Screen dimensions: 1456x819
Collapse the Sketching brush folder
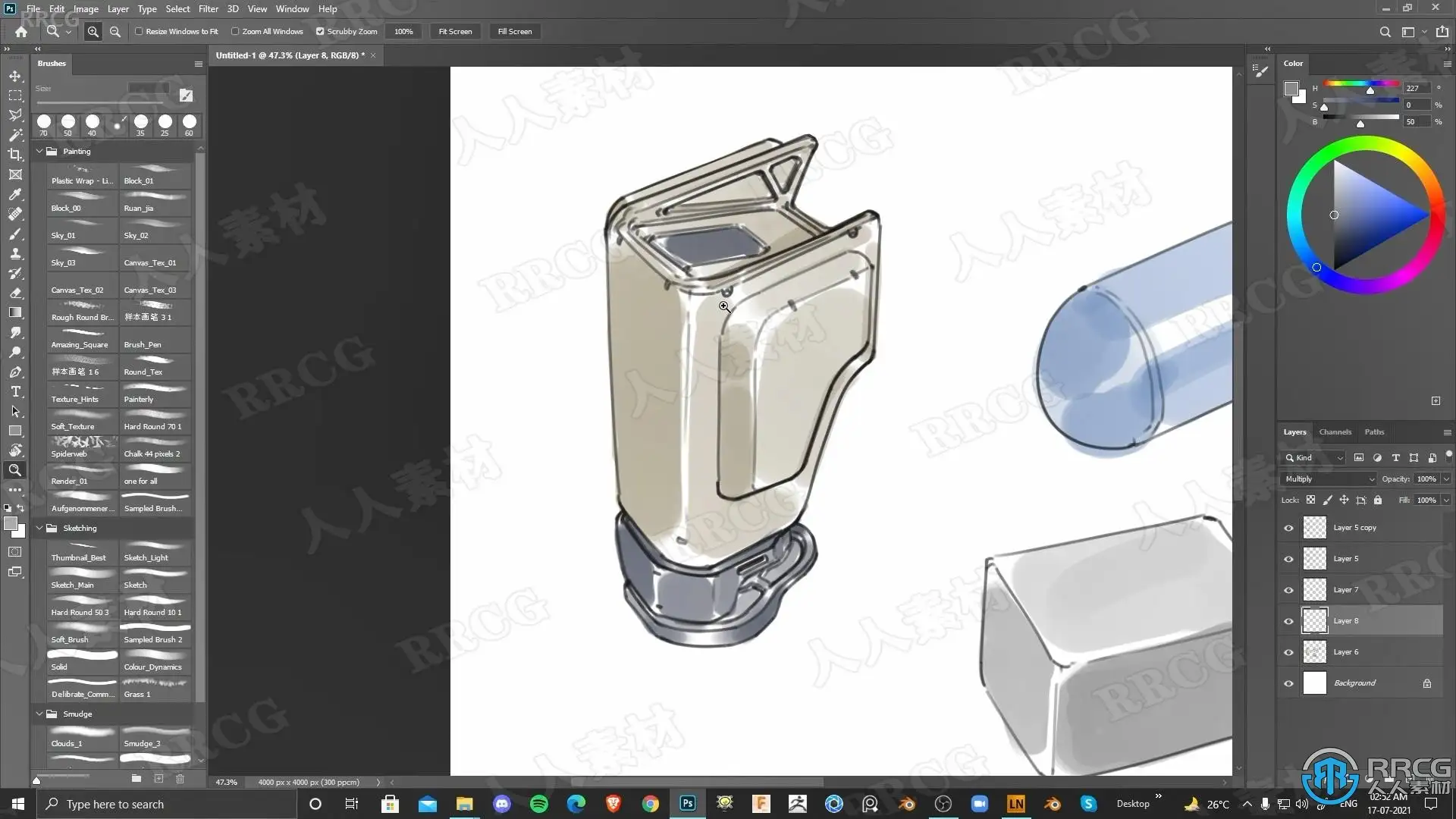(39, 528)
